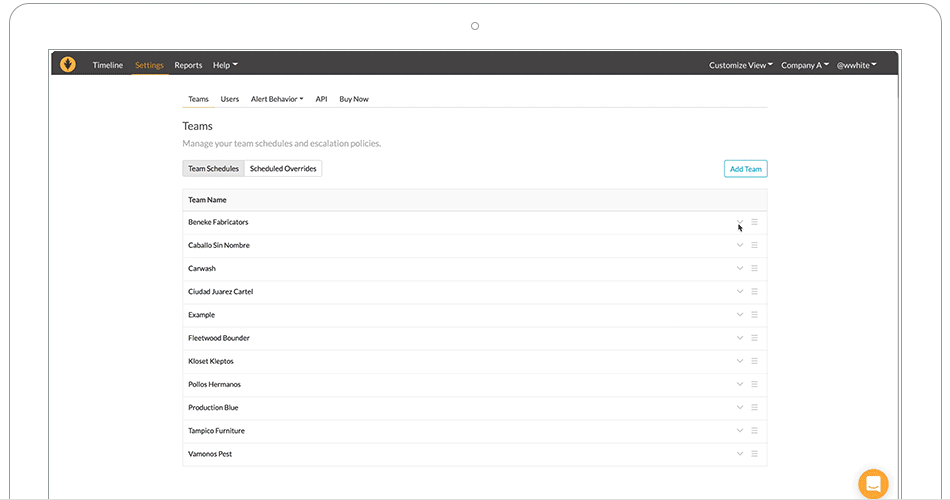Open the orange chat support bubble
950x500 pixels.
873,484
